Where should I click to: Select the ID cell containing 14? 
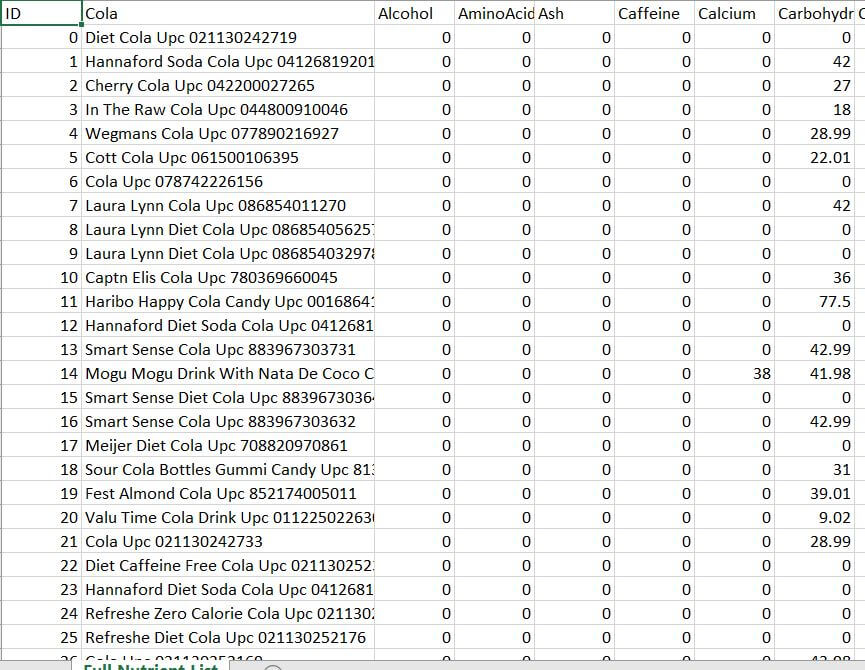point(41,373)
